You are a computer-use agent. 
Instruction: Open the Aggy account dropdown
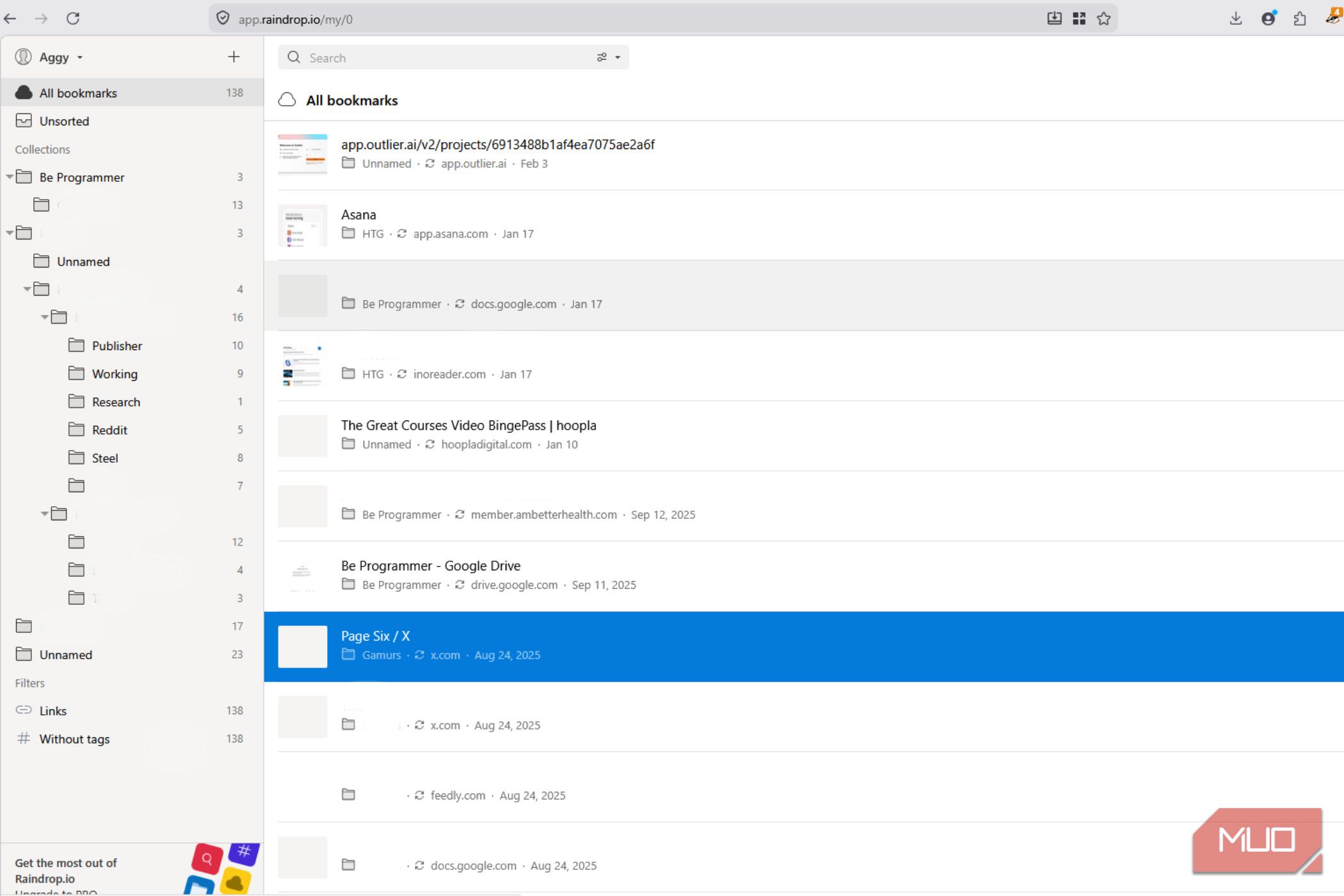(49, 58)
